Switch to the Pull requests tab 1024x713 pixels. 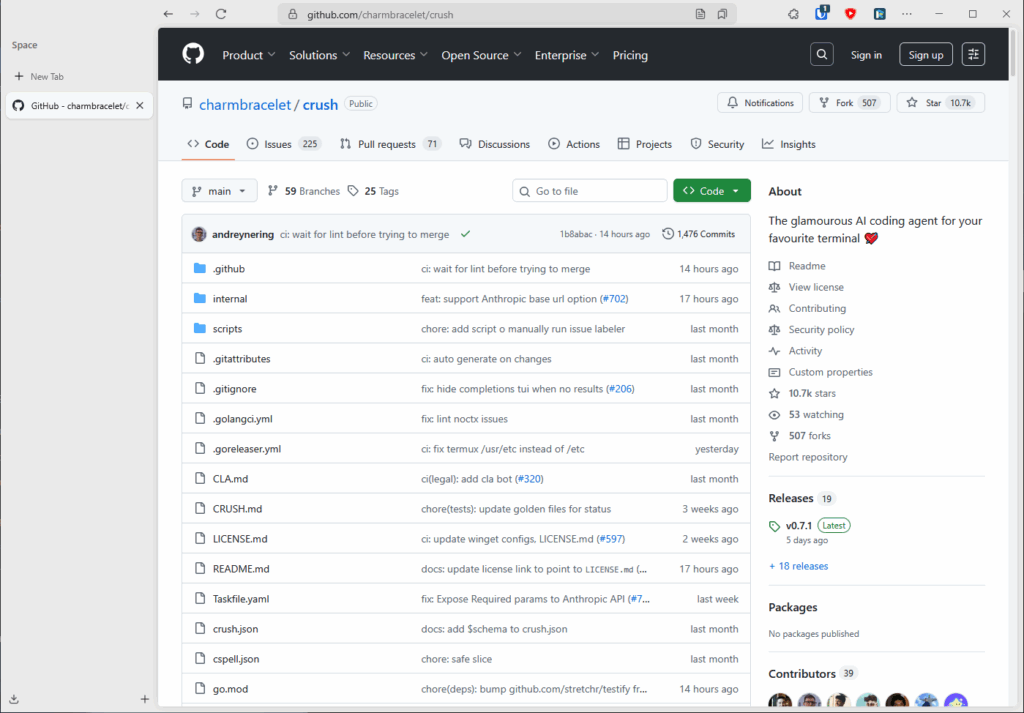coord(390,144)
